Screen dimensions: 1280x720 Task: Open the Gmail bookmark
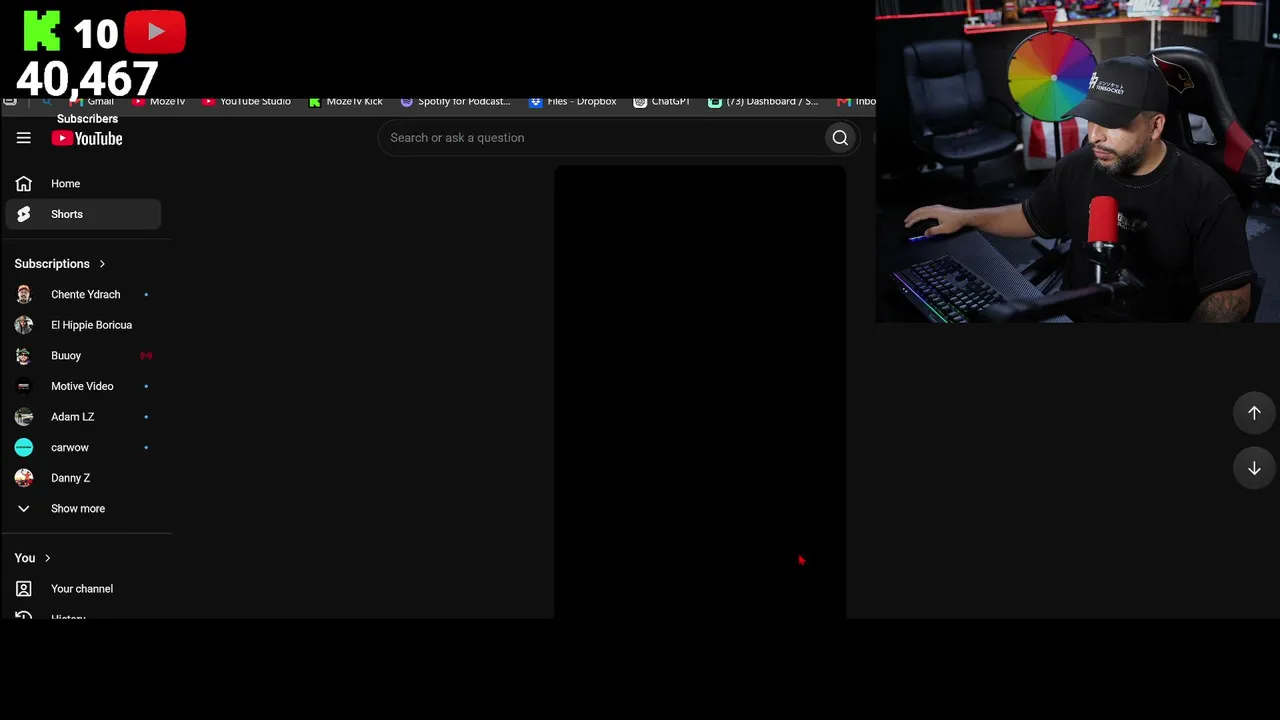92,102
